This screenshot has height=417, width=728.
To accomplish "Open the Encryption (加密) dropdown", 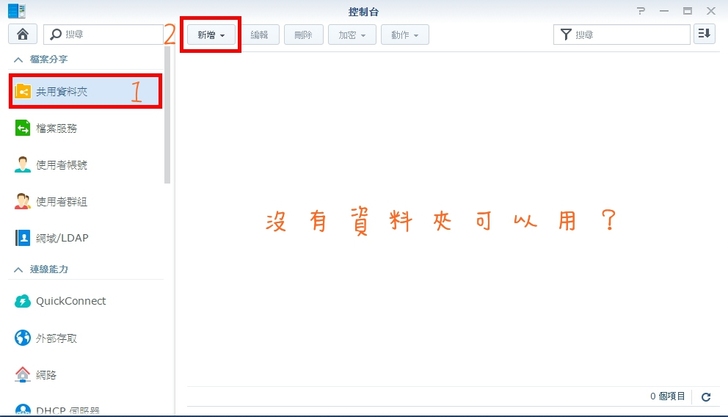I will coord(352,35).
